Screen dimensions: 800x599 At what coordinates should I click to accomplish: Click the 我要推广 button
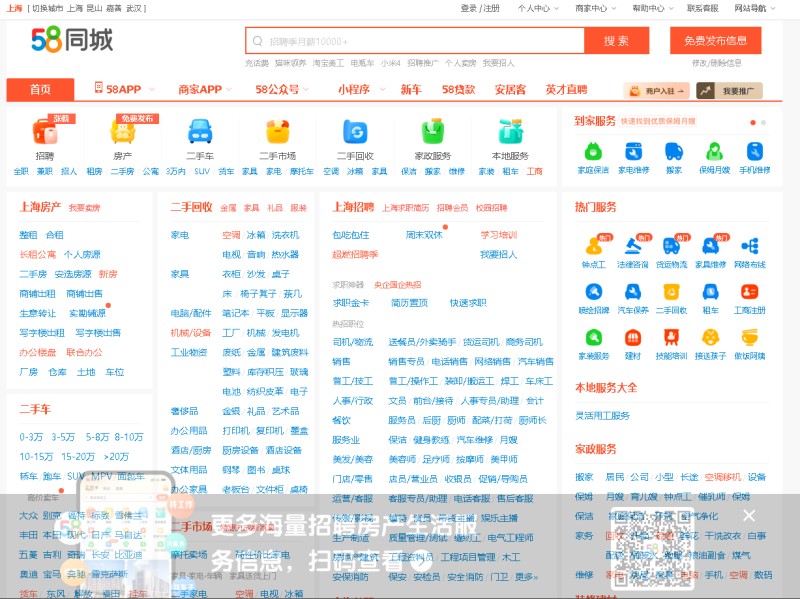(730, 91)
